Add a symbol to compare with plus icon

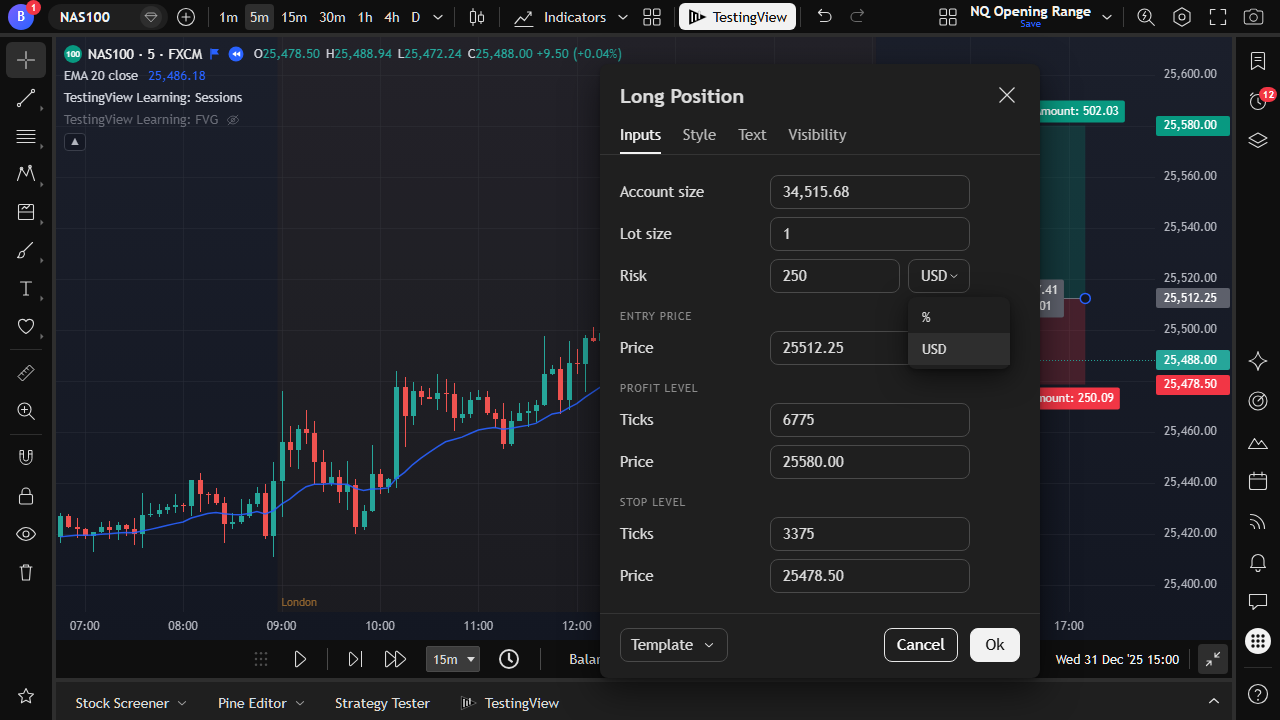click(x=186, y=17)
